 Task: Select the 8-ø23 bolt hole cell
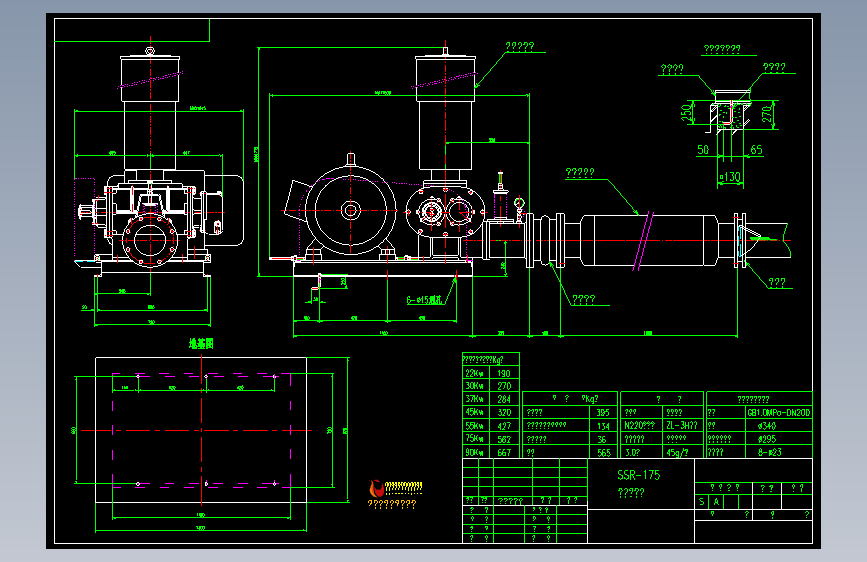click(x=770, y=452)
